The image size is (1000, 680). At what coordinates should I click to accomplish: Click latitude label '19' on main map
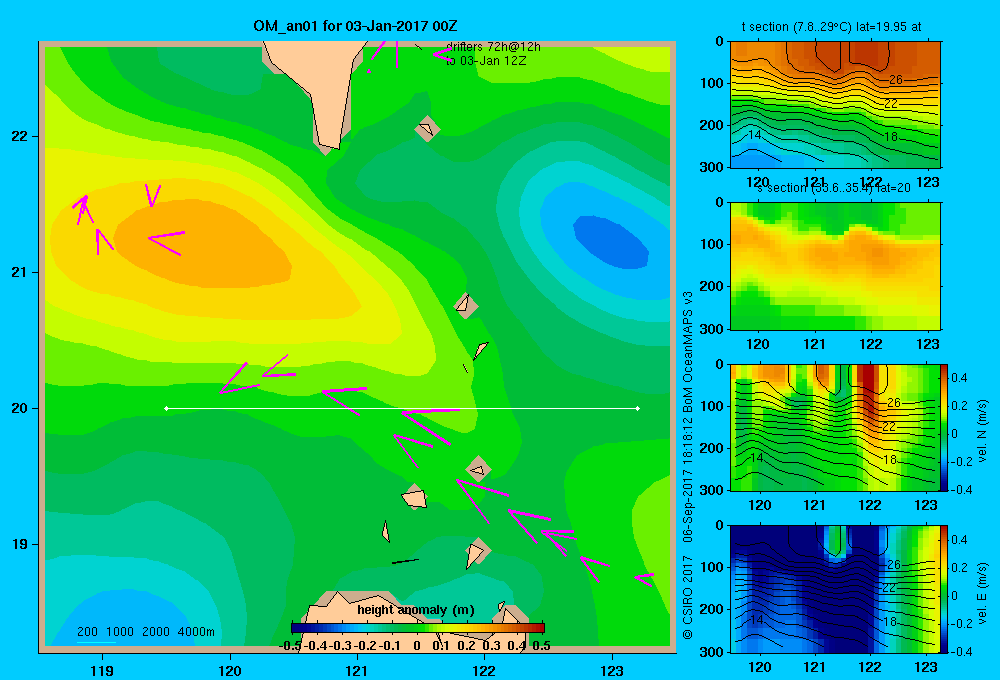[x=20, y=544]
